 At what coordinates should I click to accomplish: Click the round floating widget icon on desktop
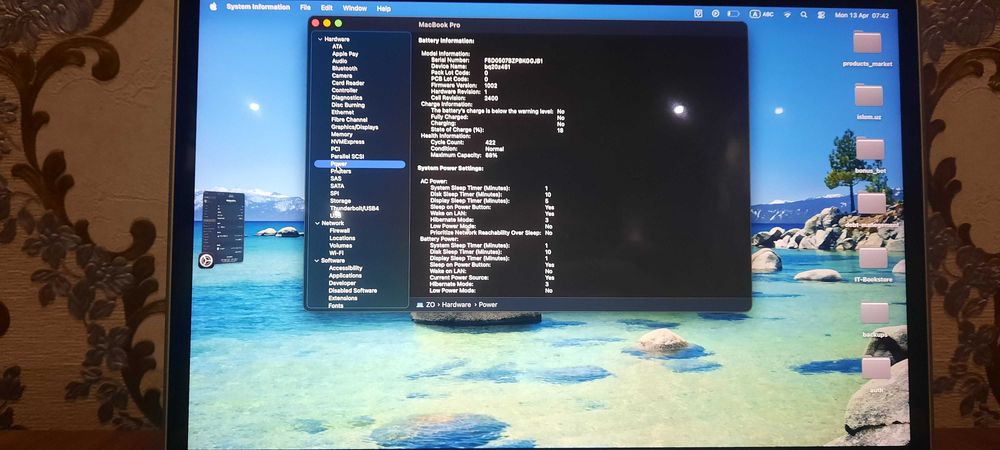click(206, 260)
